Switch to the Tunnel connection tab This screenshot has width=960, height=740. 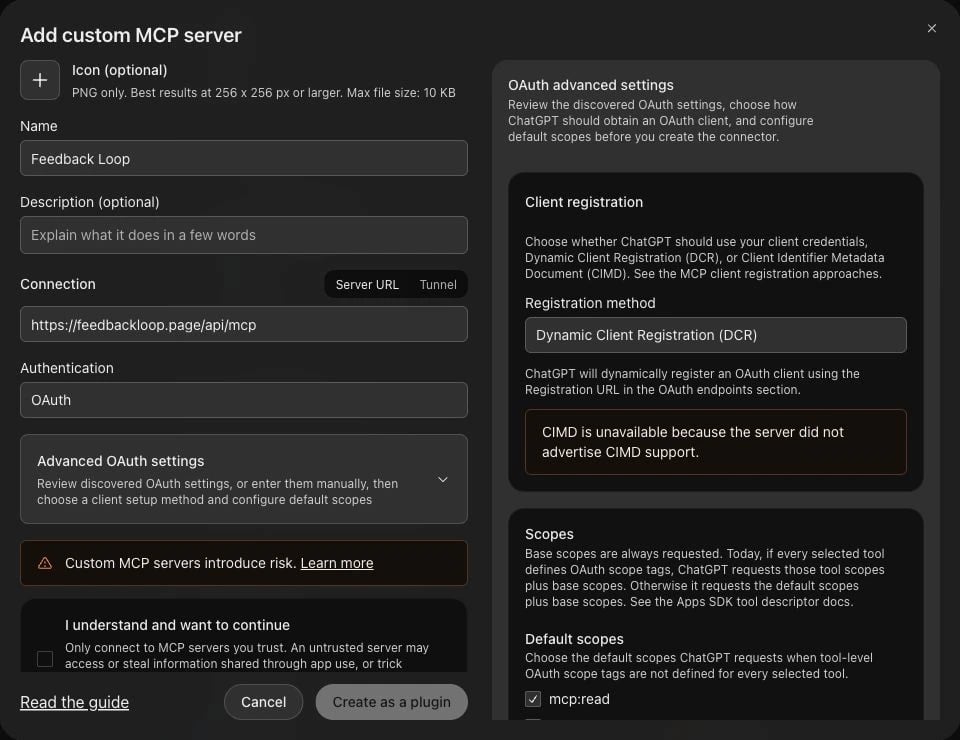pos(438,285)
